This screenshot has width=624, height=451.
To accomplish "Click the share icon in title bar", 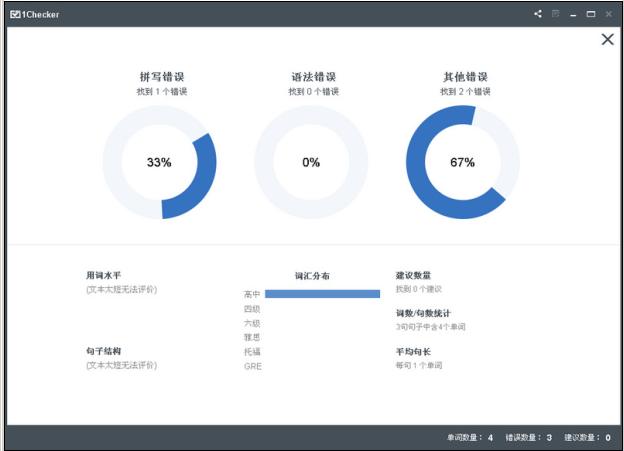I will (538, 14).
